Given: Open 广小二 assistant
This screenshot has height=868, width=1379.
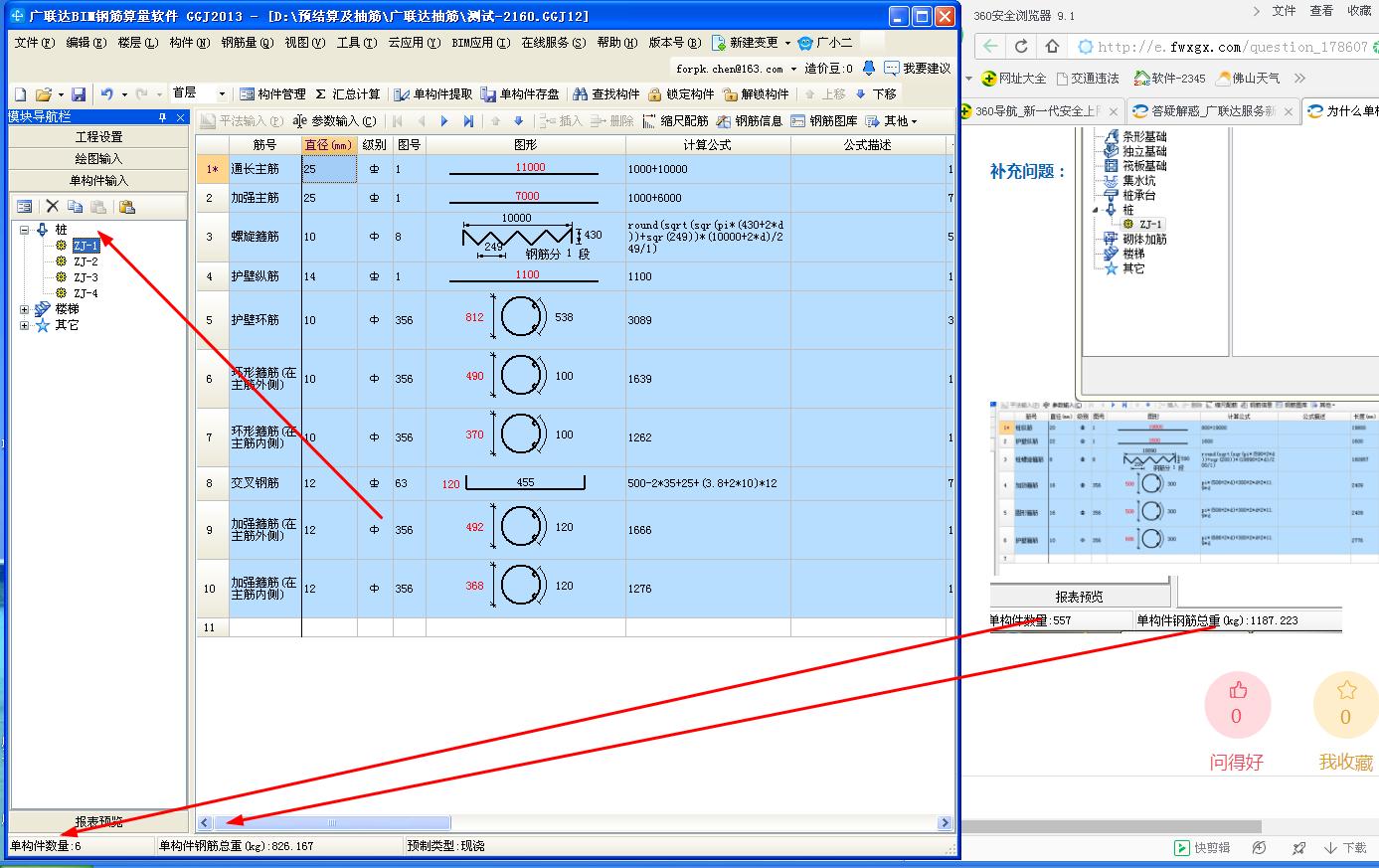Looking at the screenshot, I should pyautogui.click(x=824, y=43).
